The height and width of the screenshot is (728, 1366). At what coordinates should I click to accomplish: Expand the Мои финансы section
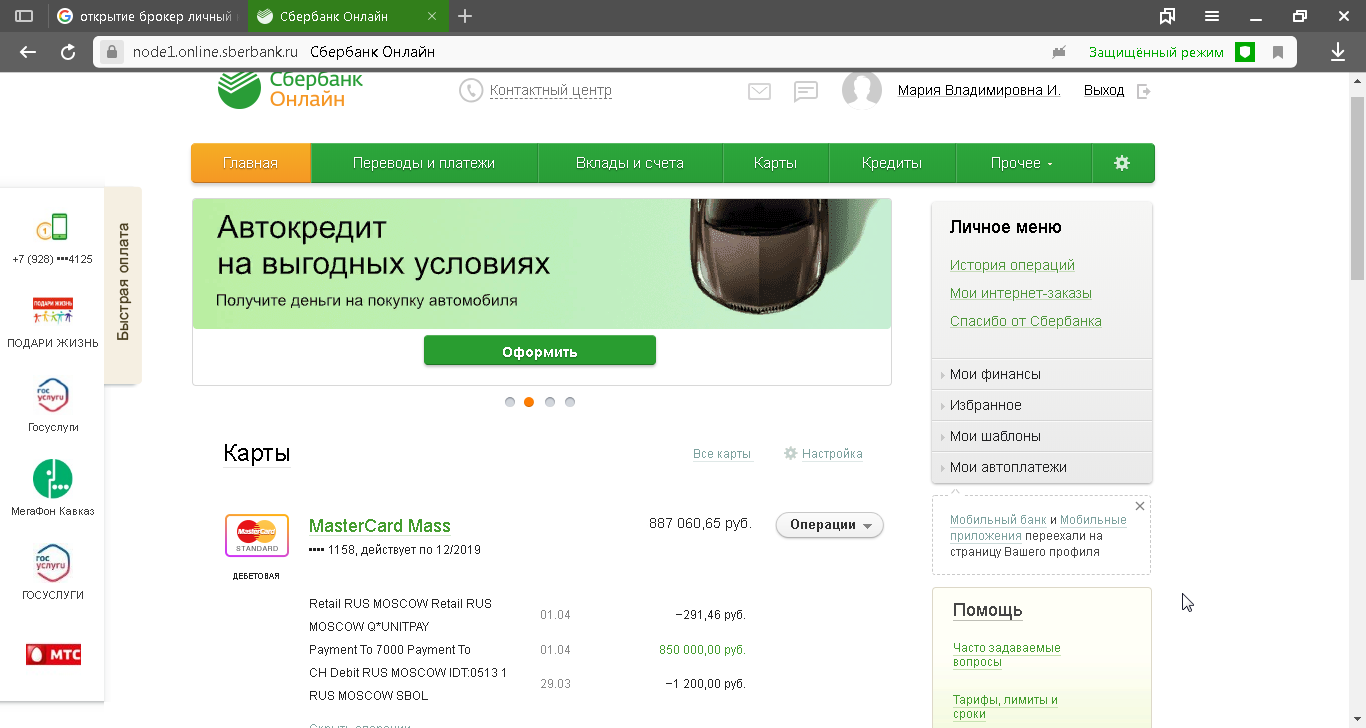coord(995,374)
